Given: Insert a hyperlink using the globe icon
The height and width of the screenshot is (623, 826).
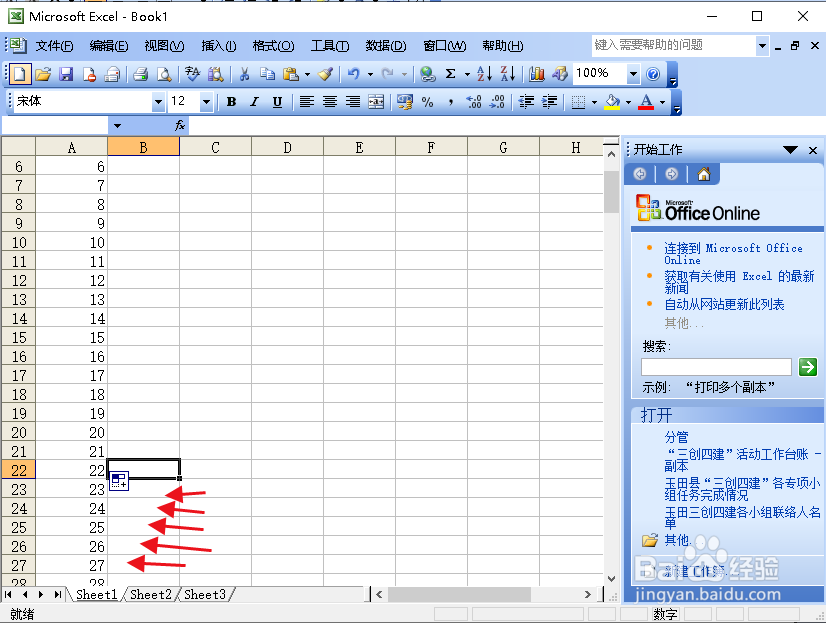Looking at the screenshot, I should point(427,74).
